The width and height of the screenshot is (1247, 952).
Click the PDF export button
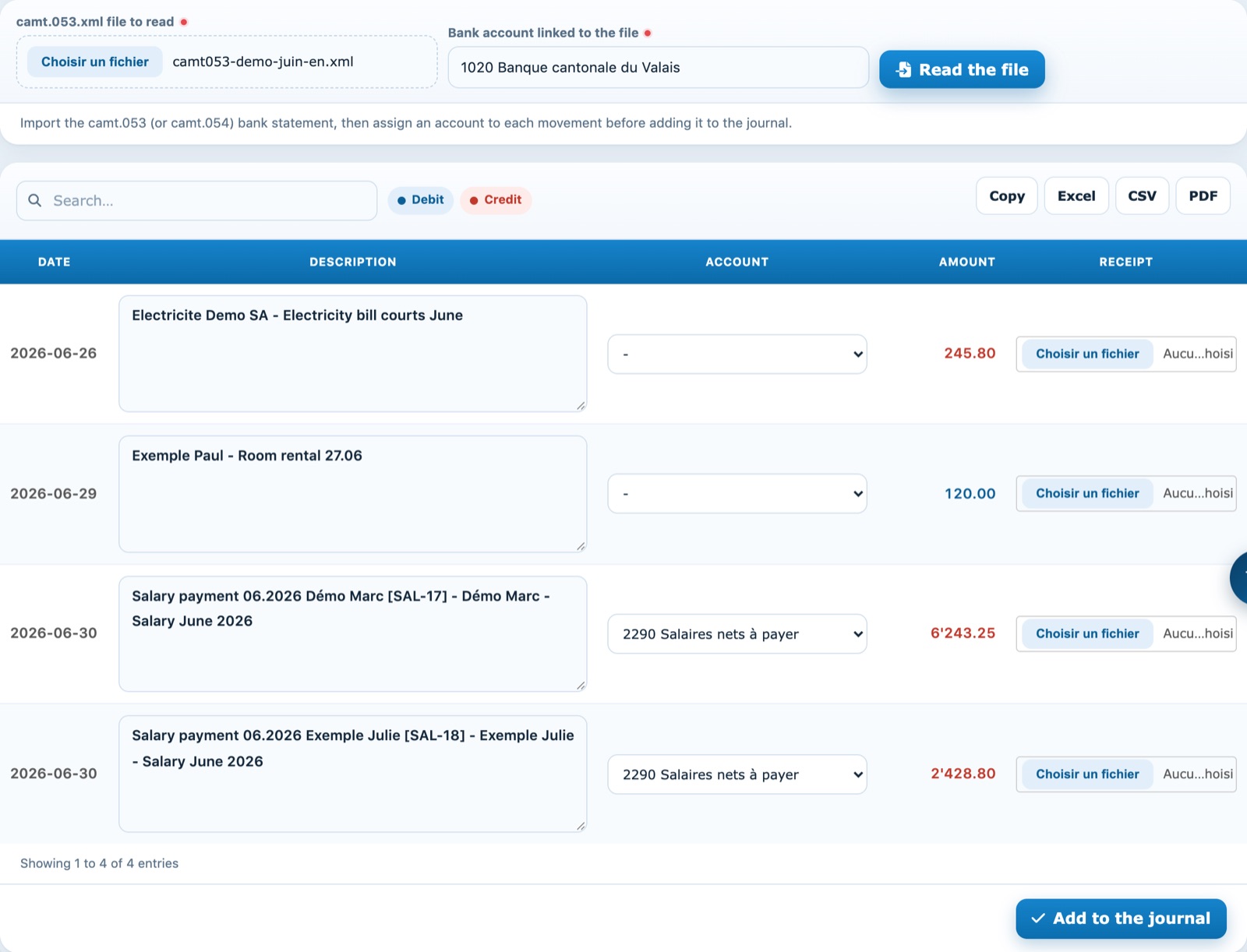point(1203,196)
